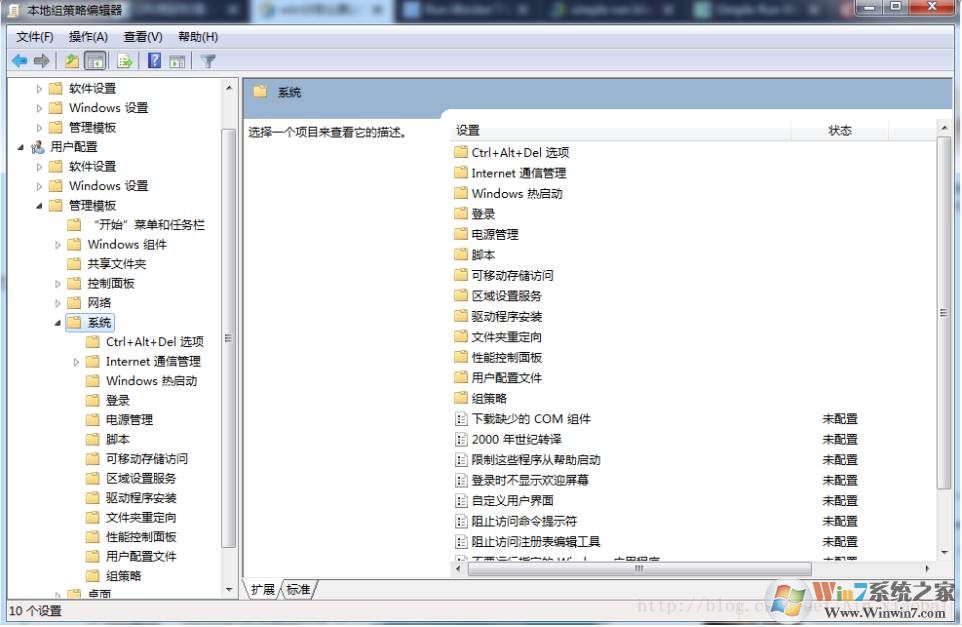Viewport: 962px width, 627px height.
Task: Open the 查看(V) menu
Action: pyautogui.click(x=143, y=37)
